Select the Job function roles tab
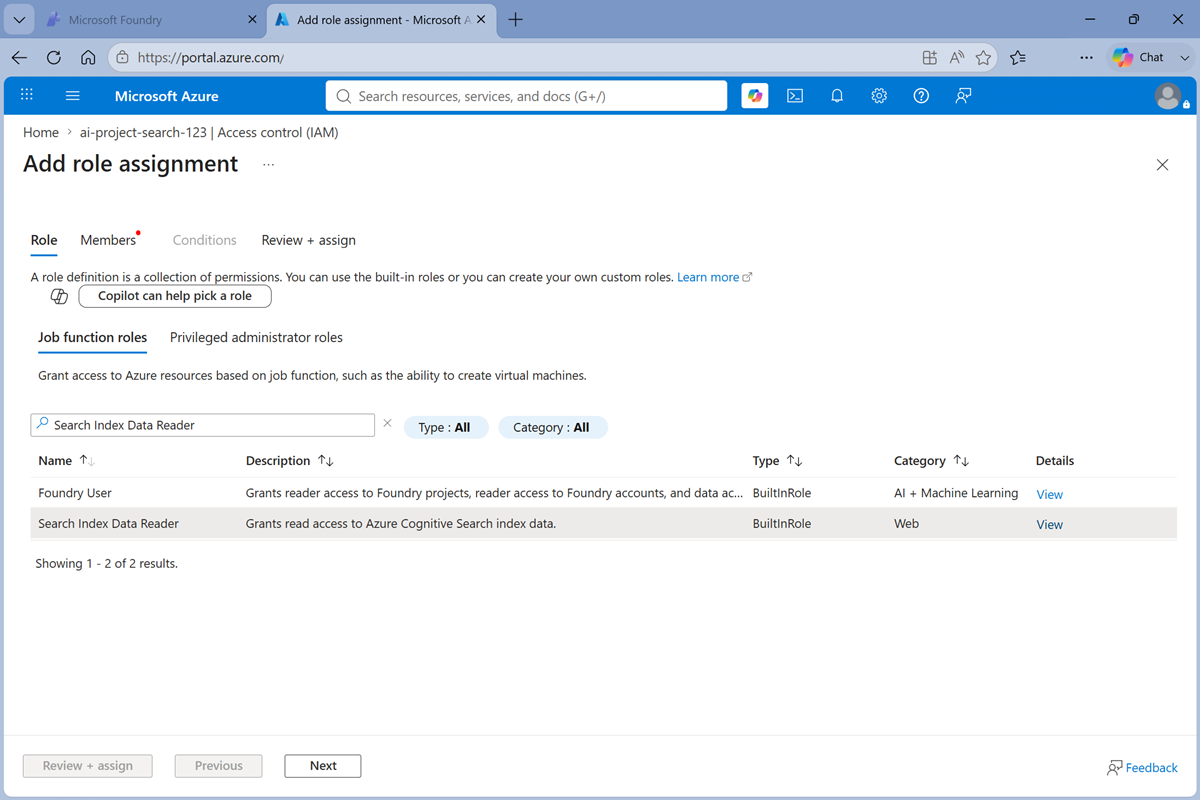This screenshot has height=800, width=1200. point(93,338)
